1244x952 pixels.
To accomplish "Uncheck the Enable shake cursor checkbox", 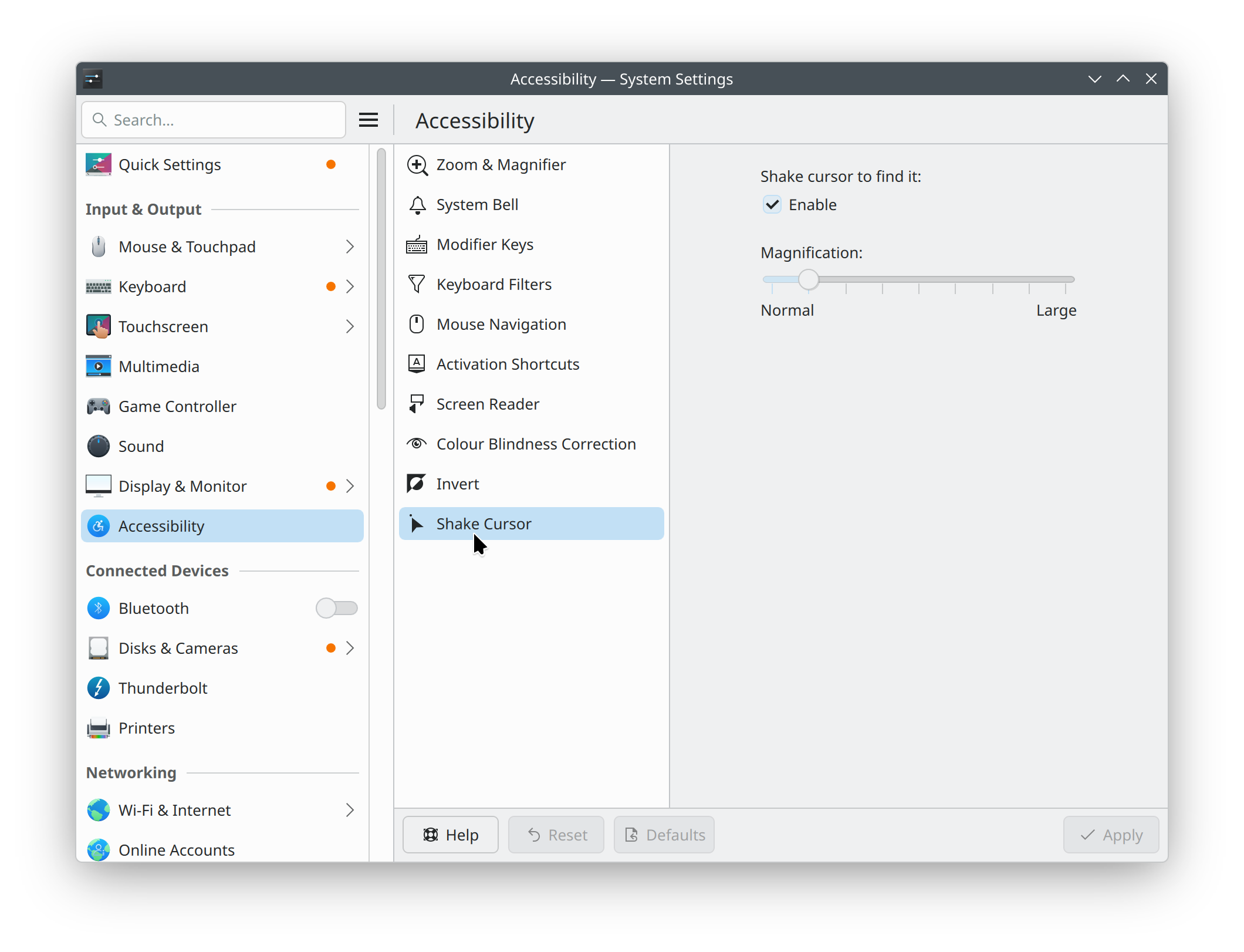I will click(x=772, y=205).
